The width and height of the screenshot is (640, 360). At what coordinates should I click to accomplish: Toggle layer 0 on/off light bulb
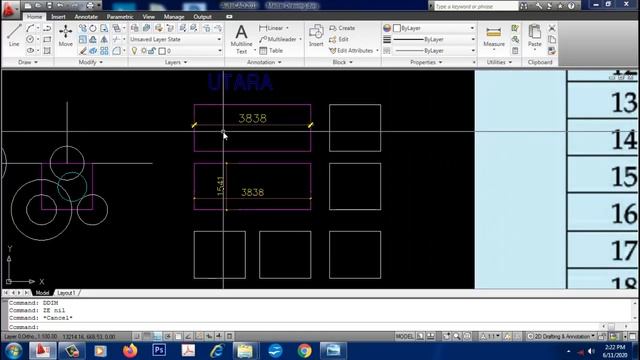pos(134,51)
